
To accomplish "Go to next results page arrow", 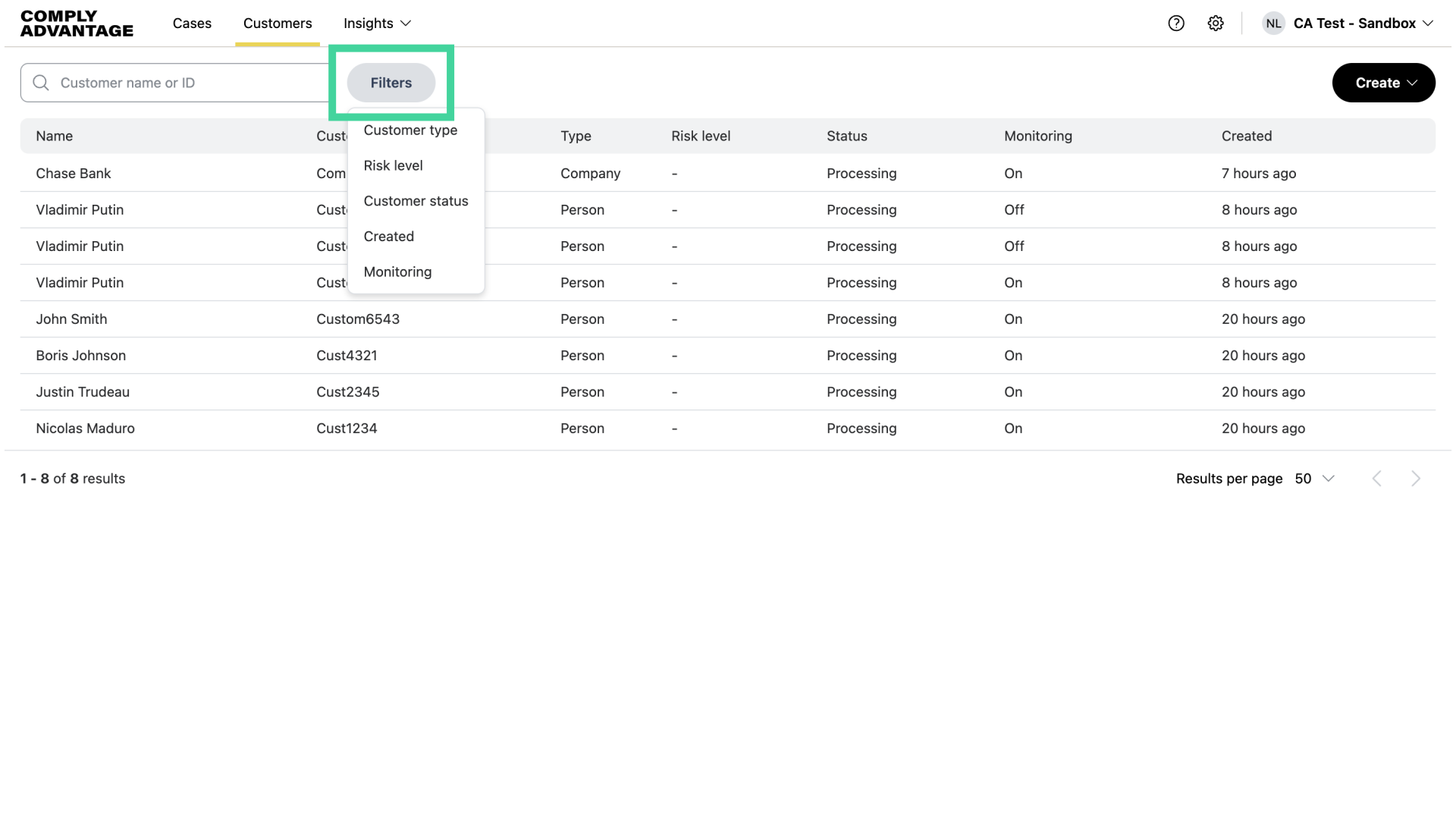I will (1415, 479).
